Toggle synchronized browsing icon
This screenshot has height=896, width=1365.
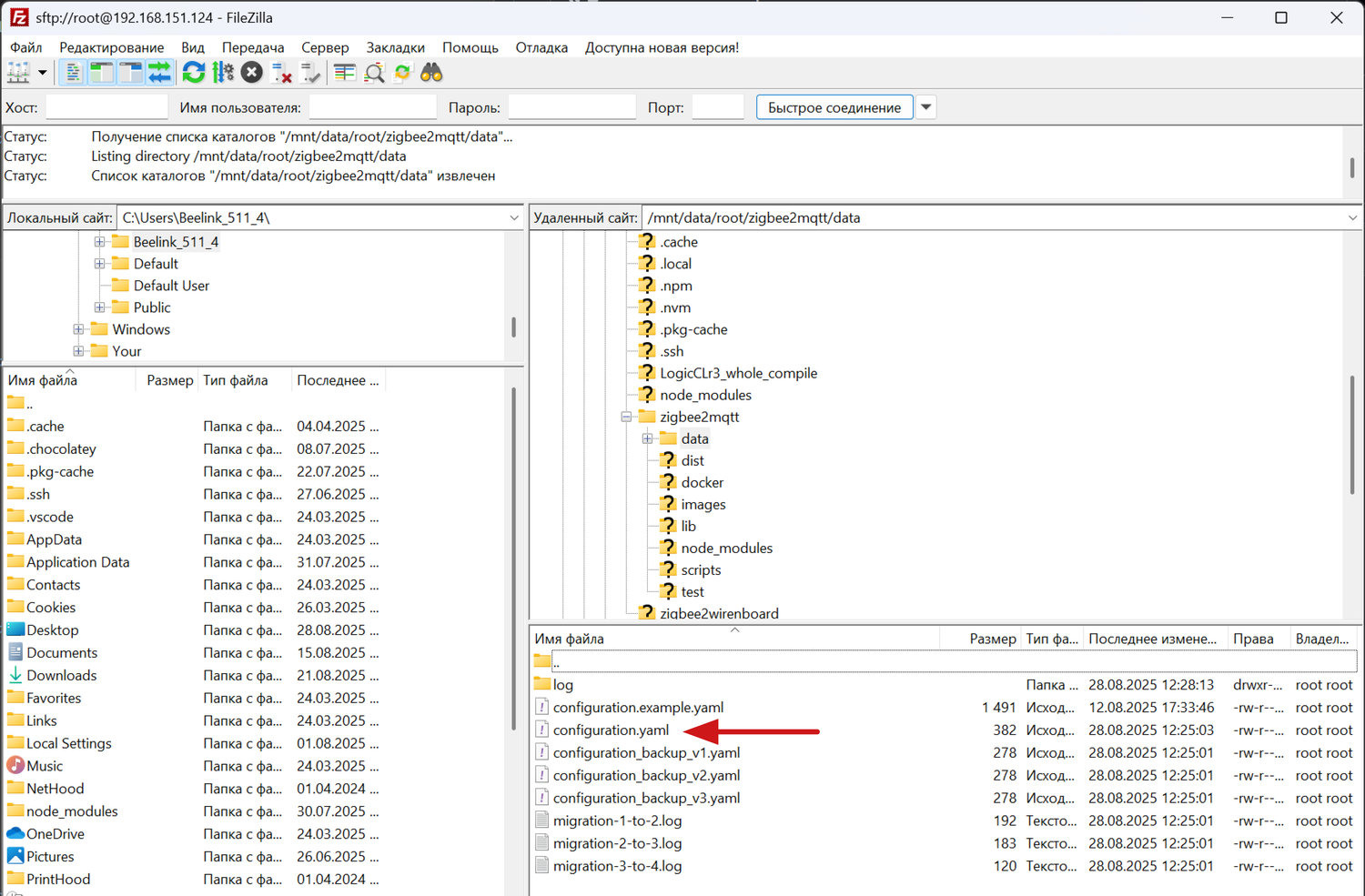pyautogui.click(x=402, y=73)
